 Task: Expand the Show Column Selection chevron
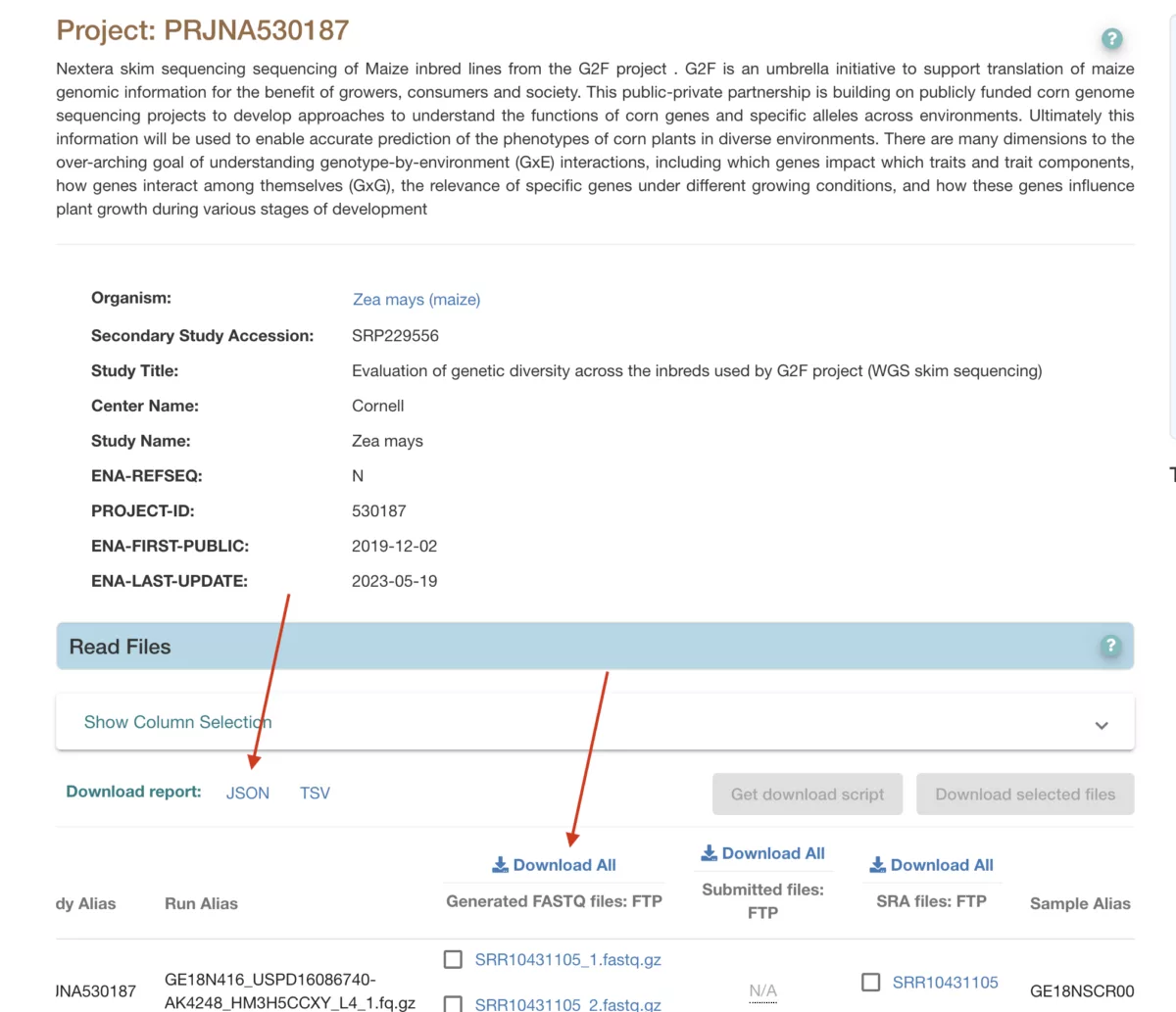(1102, 725)
